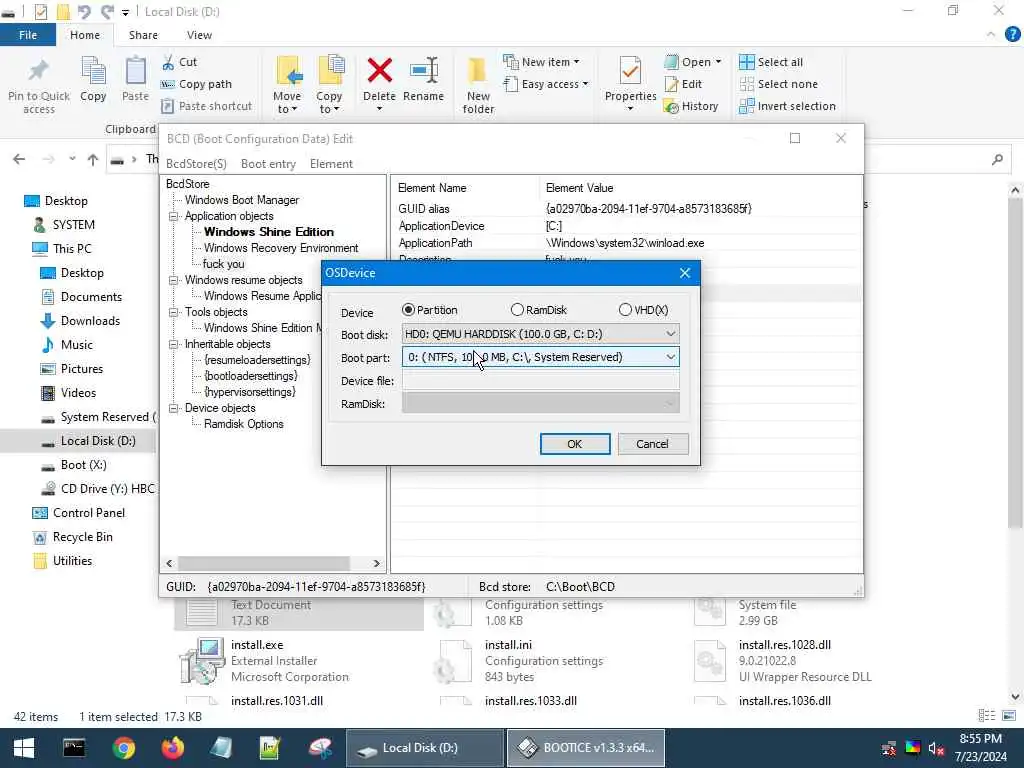Open the Easy access dropdown

546,84
